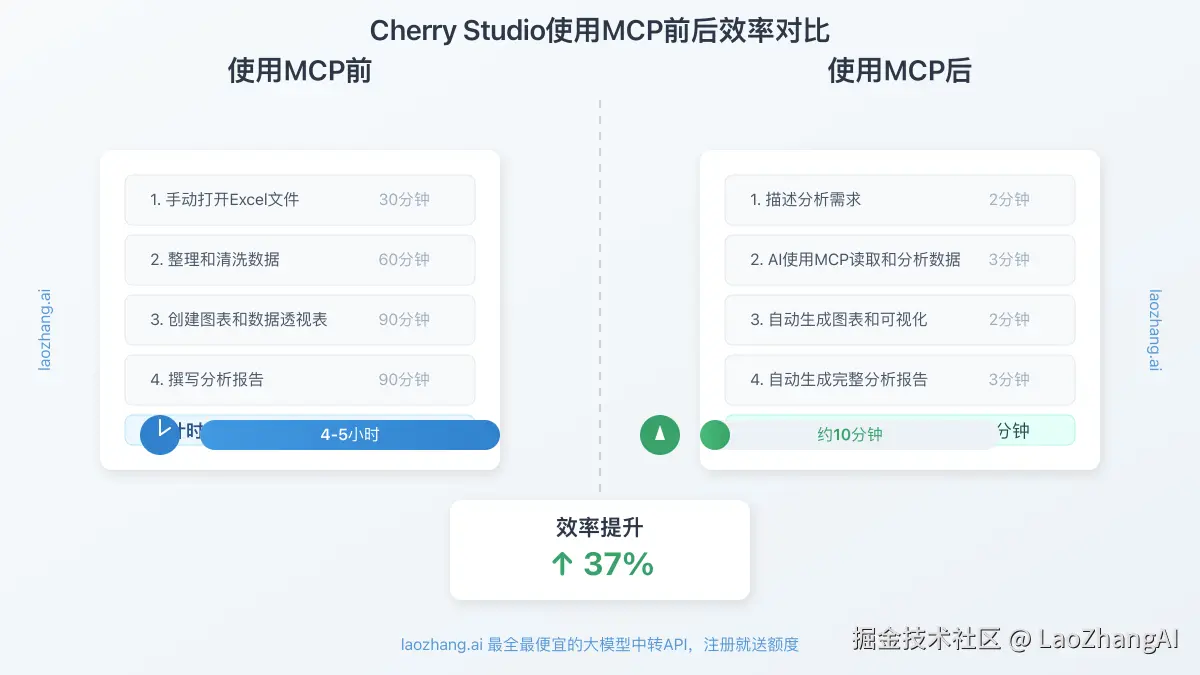The height and width of the screenshot is (675, 1200).
Task: Click the 撰写分析报告 entry
Action: click(299, 380)
